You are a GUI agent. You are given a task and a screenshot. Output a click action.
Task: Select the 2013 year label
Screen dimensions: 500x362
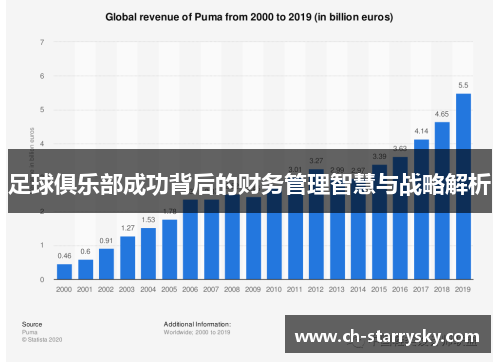[337, 289]
